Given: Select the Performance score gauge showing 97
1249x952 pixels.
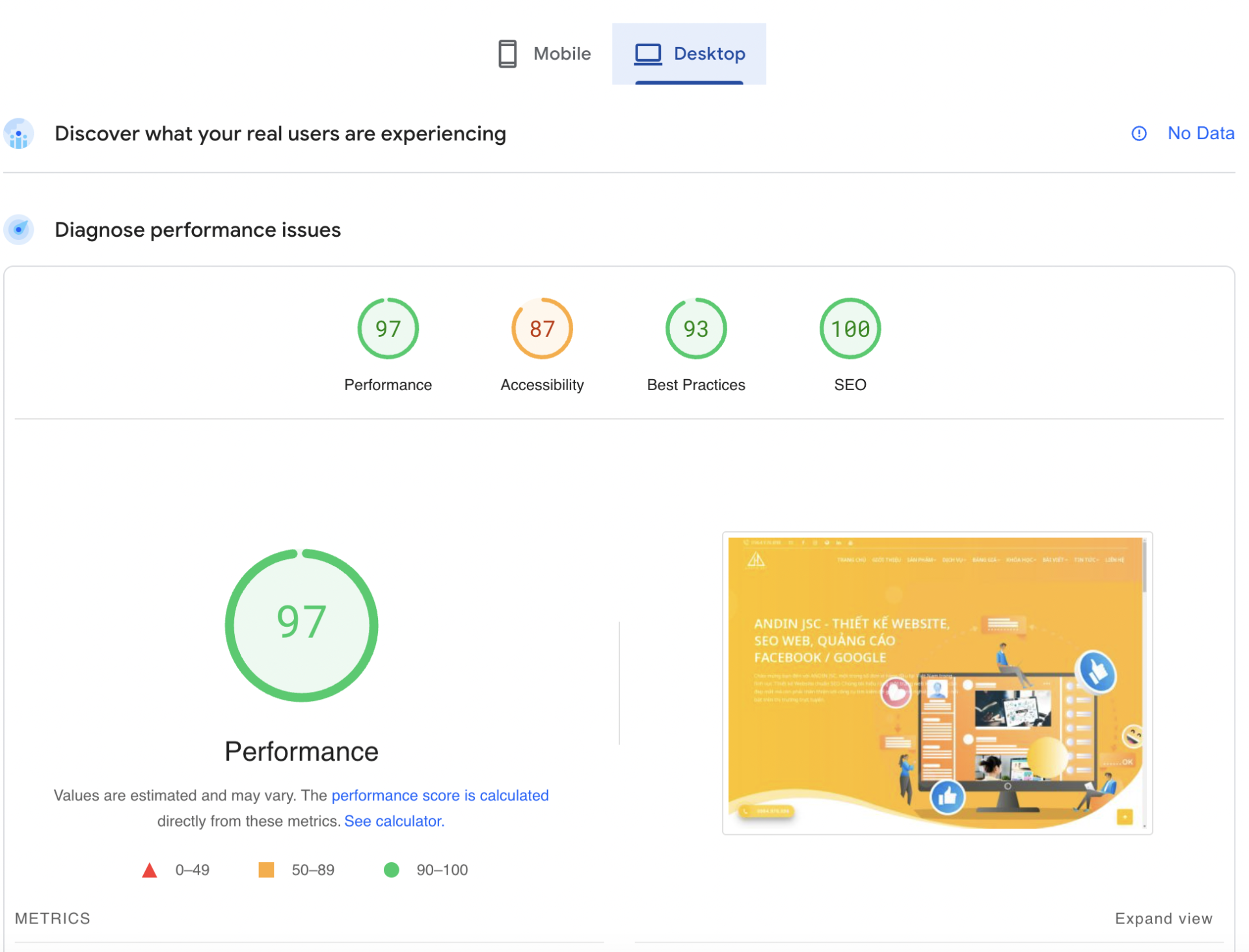Looking at the screenshot, I should [x=388, y=328].
